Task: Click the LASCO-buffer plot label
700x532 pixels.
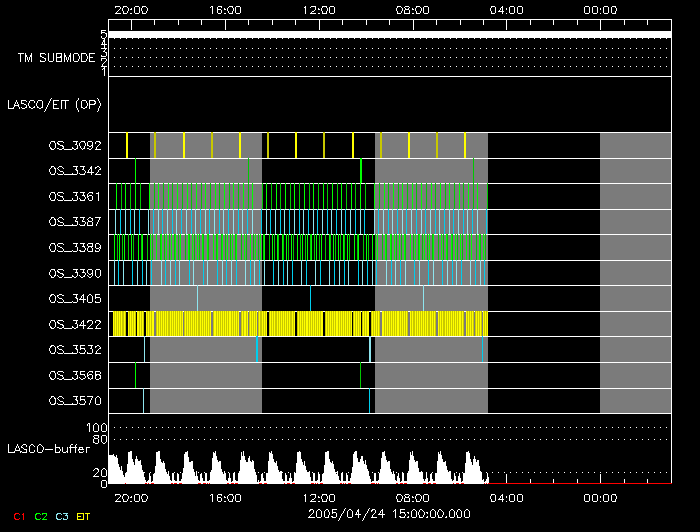Action: tap(49, 448)
